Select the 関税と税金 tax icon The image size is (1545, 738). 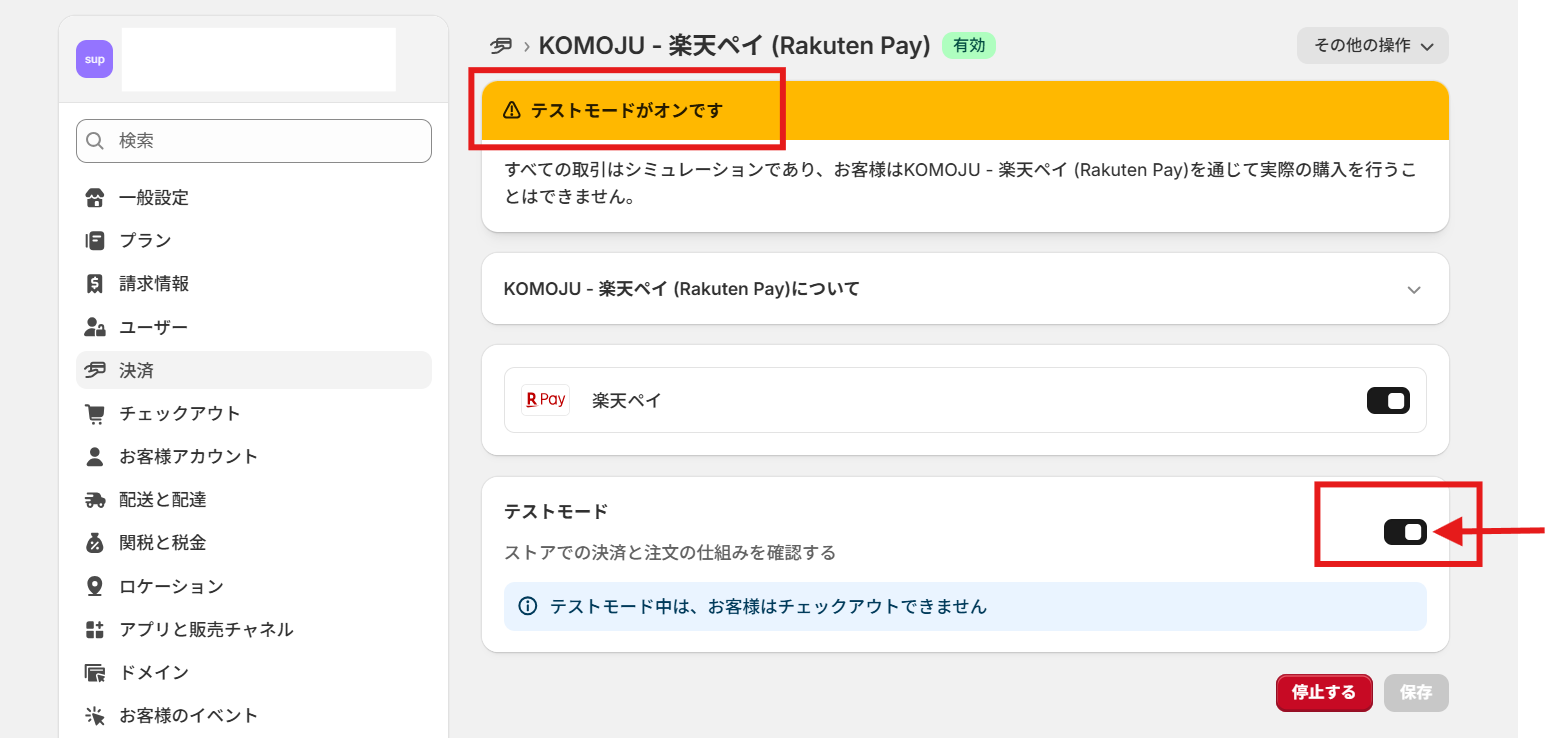click(94, 542)
